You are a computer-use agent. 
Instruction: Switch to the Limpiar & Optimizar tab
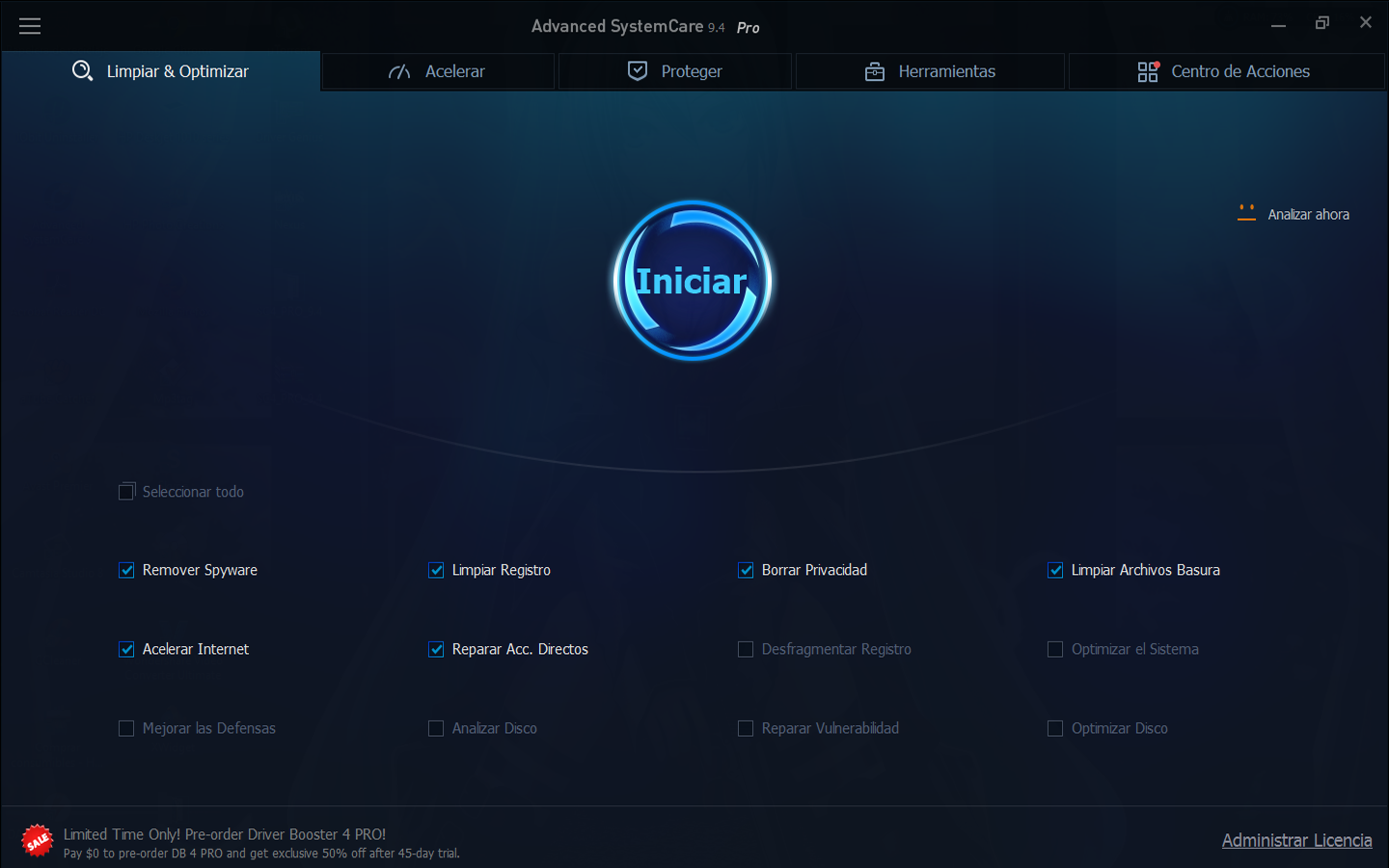click(x=161, y=71)
